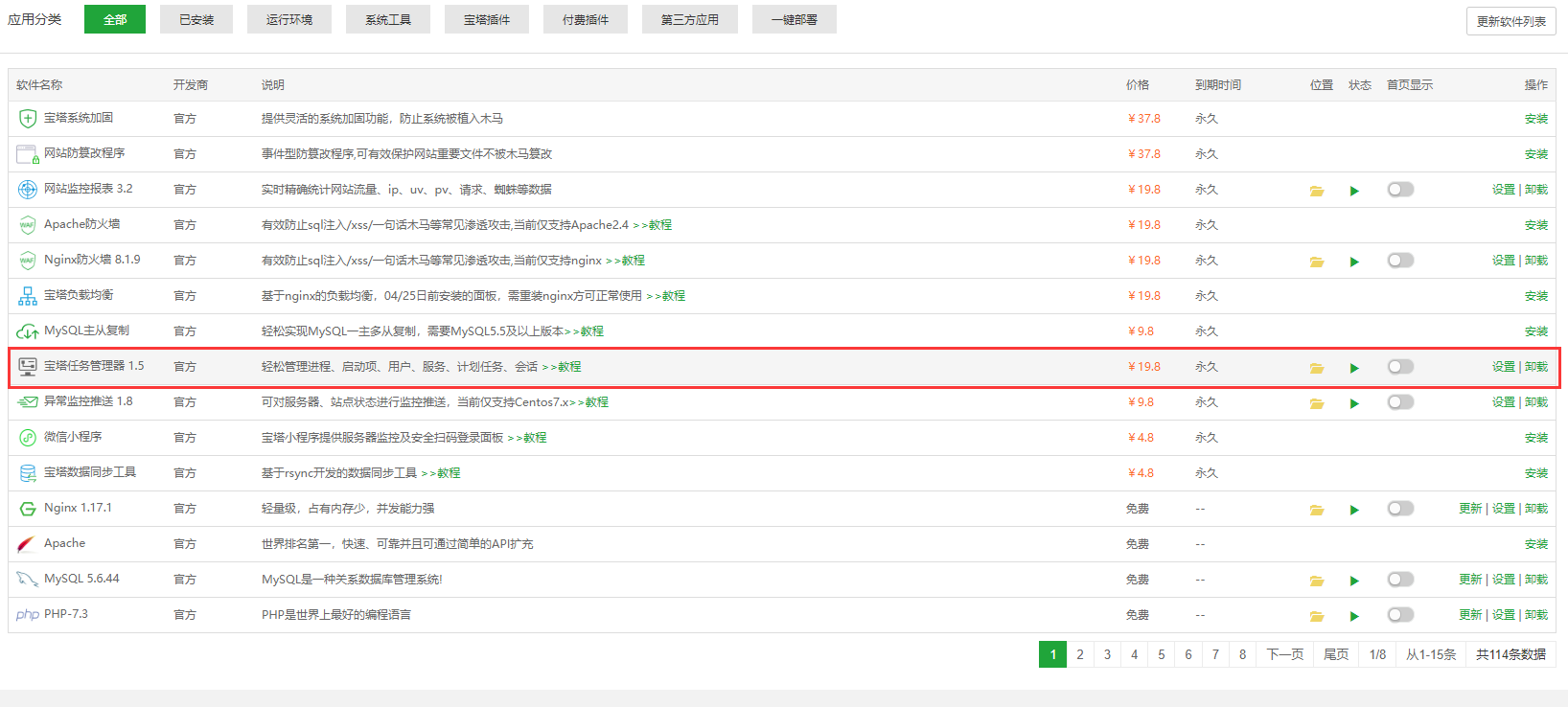
Task: Toggle homepage display for Nginx 1.17.1
Action: (x=1400, y=509)
